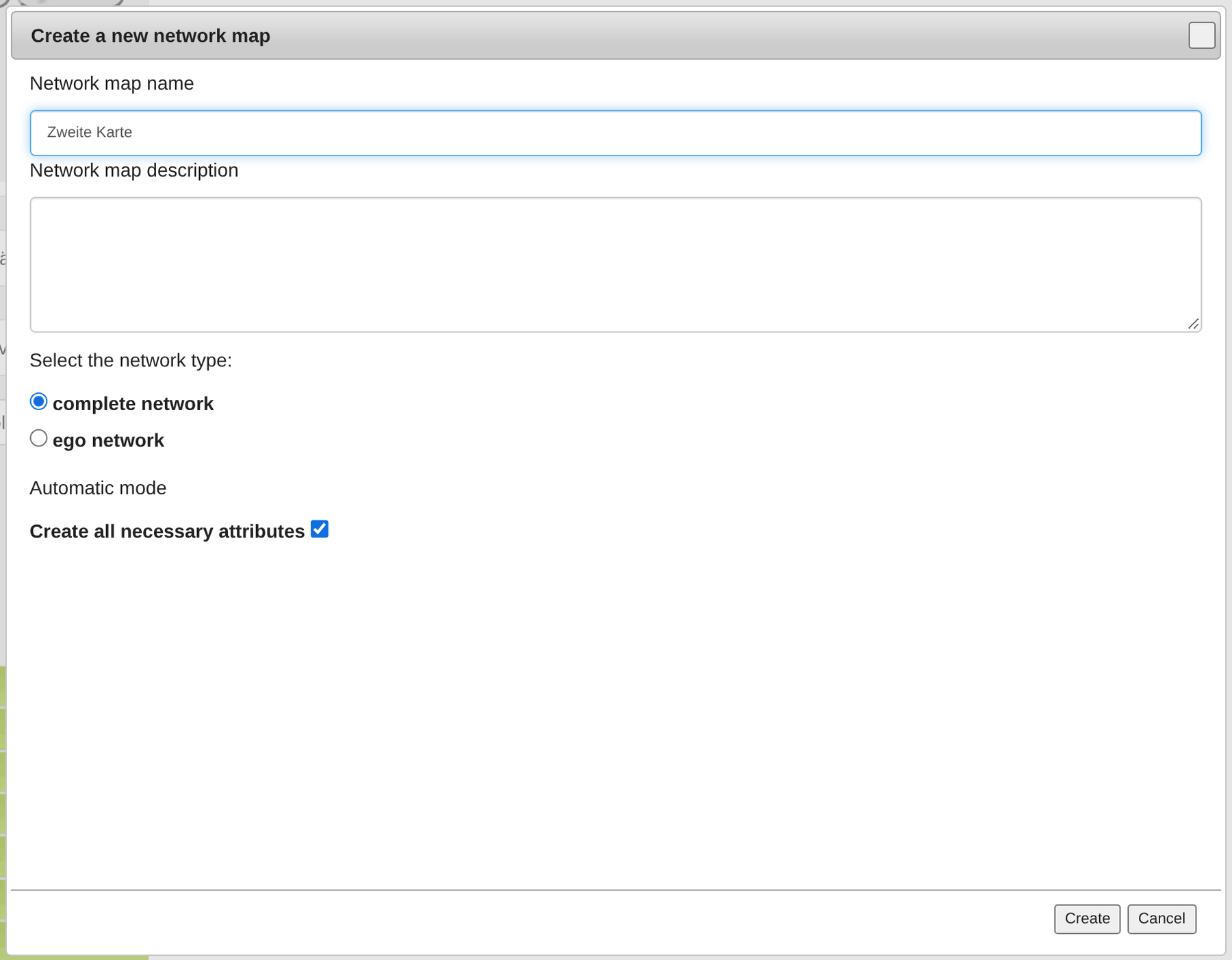Focus the Network map description textarea
Screen dimensions: 1232x960
point(615,265)
